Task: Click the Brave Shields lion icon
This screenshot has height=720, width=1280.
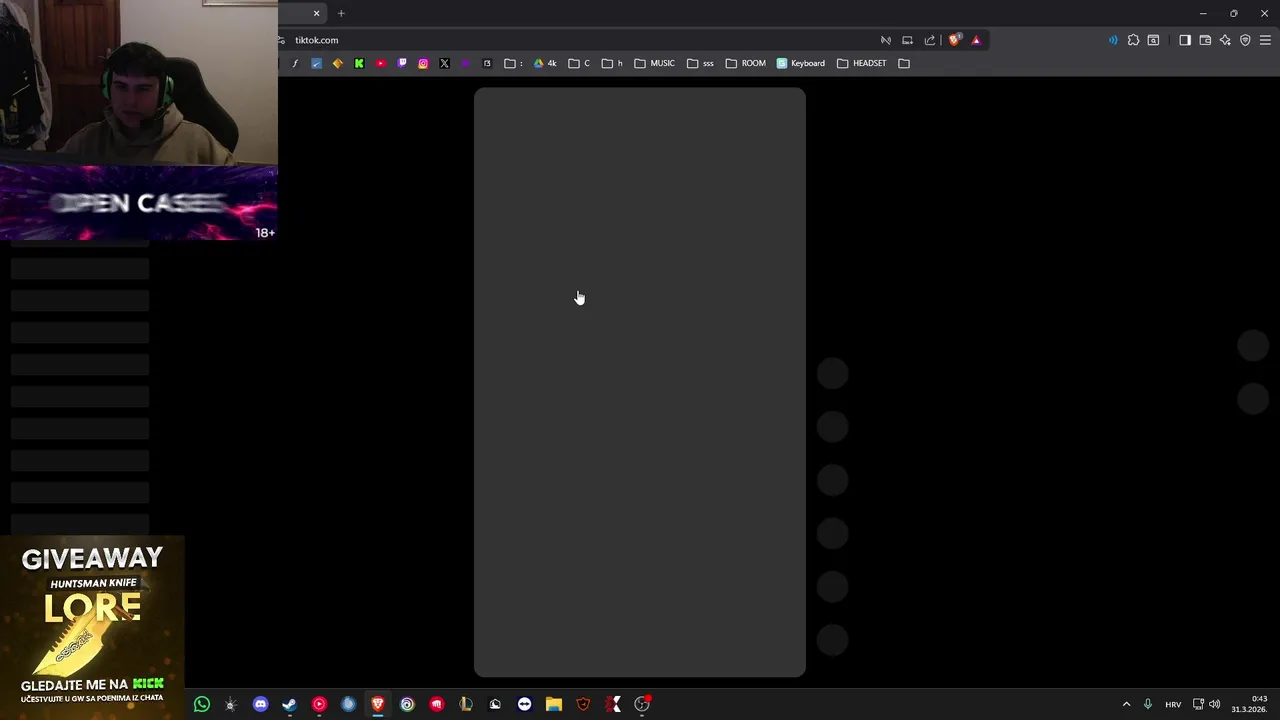Action: click(x=955, y=40)
